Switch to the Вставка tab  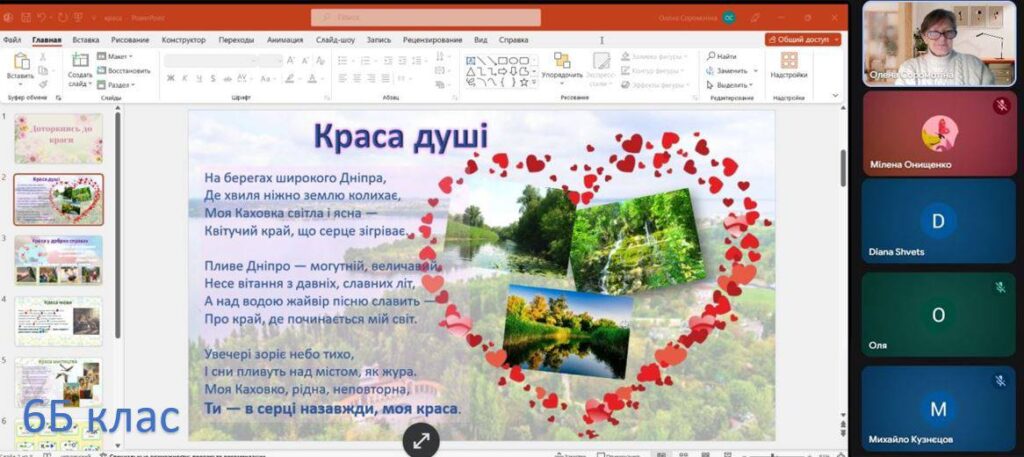click(x=86, y=40)
